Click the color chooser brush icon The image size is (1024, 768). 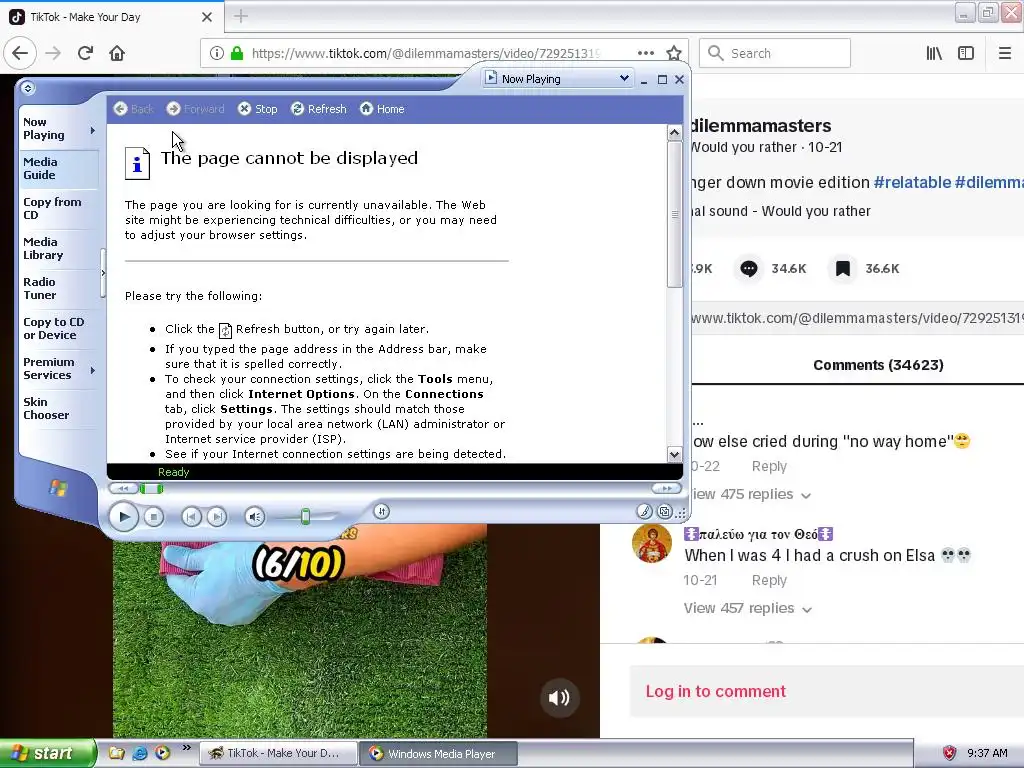pyautogui.click(x=644, y=511)
